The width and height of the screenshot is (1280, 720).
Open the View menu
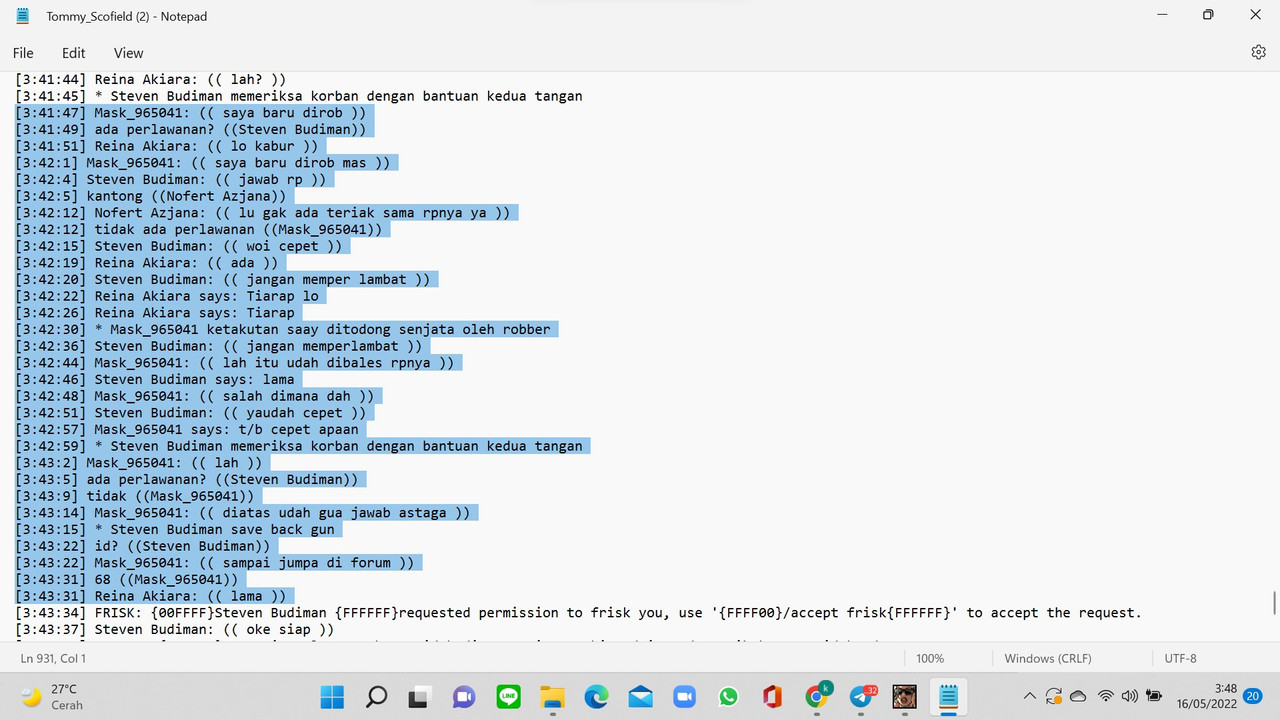[x=128, y=53]
